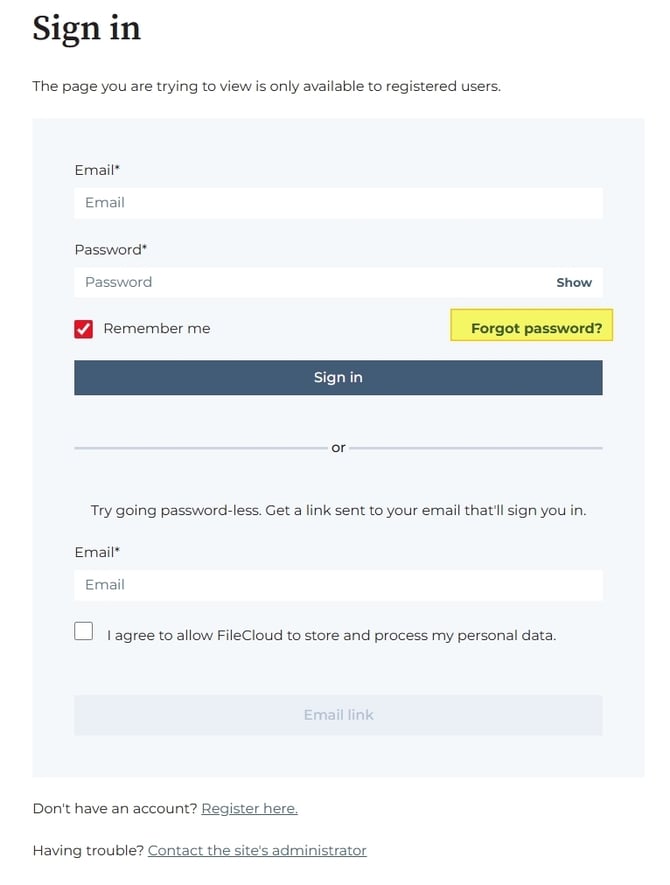Click the Email link button
The image size is (670, 885).
tap(337, 715)
